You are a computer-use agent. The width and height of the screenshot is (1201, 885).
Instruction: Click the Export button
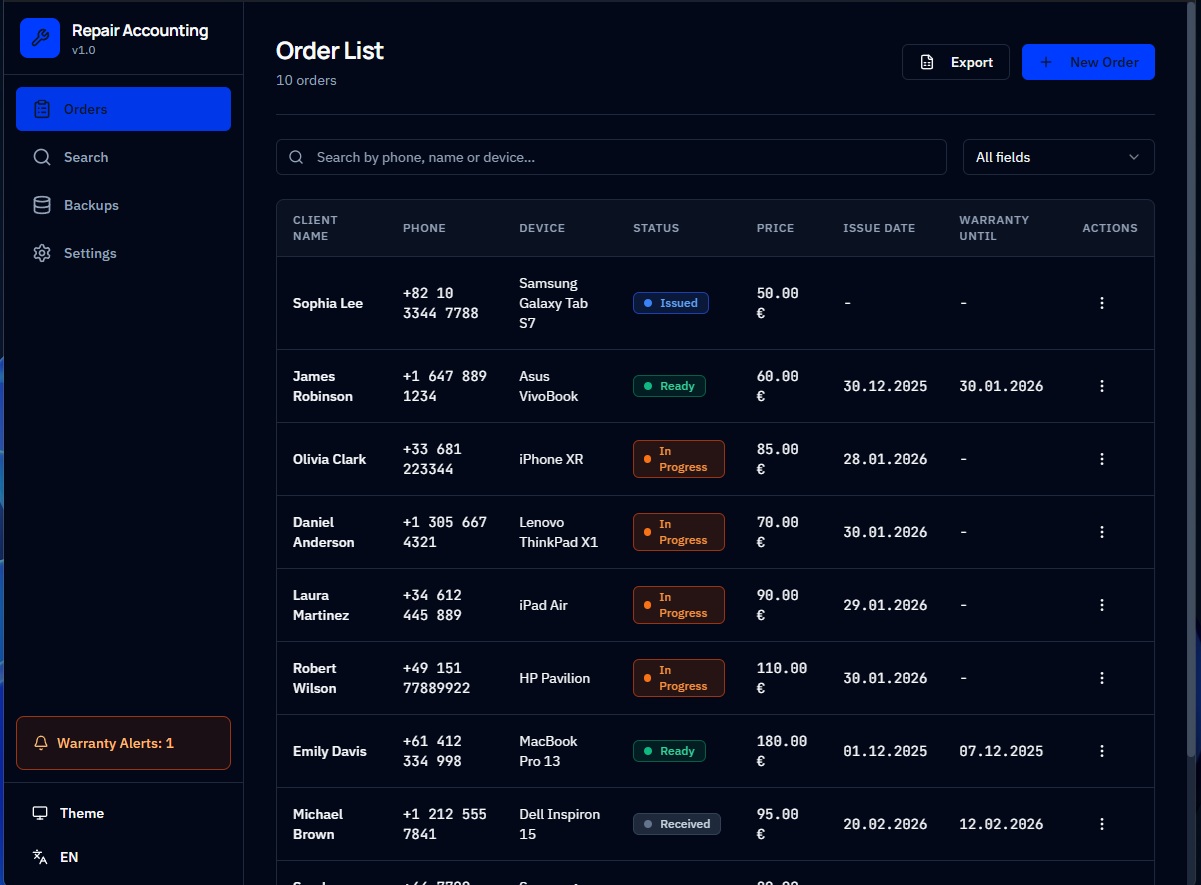955,61
